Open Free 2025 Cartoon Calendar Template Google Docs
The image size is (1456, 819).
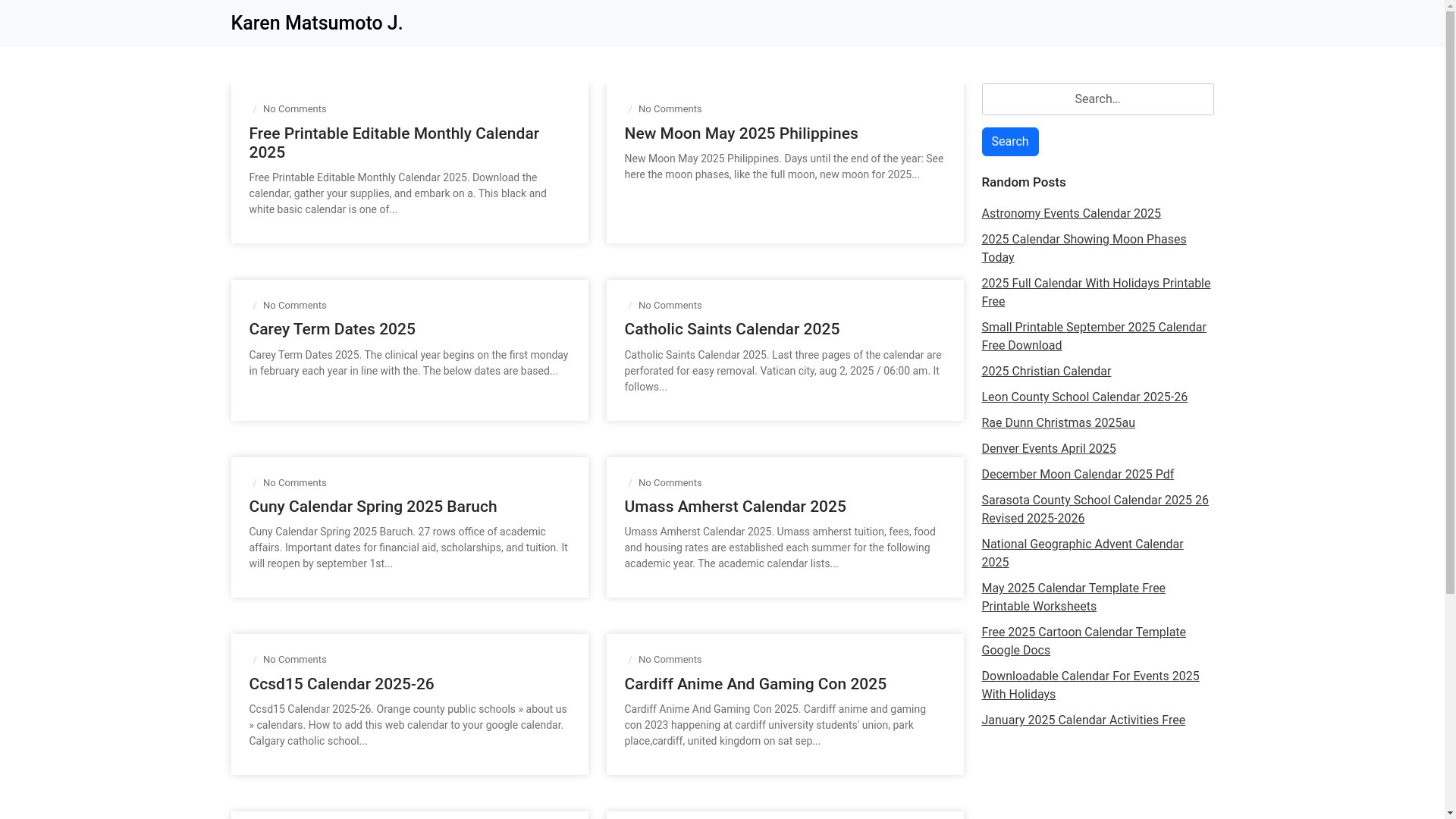tap(1084, 642)
